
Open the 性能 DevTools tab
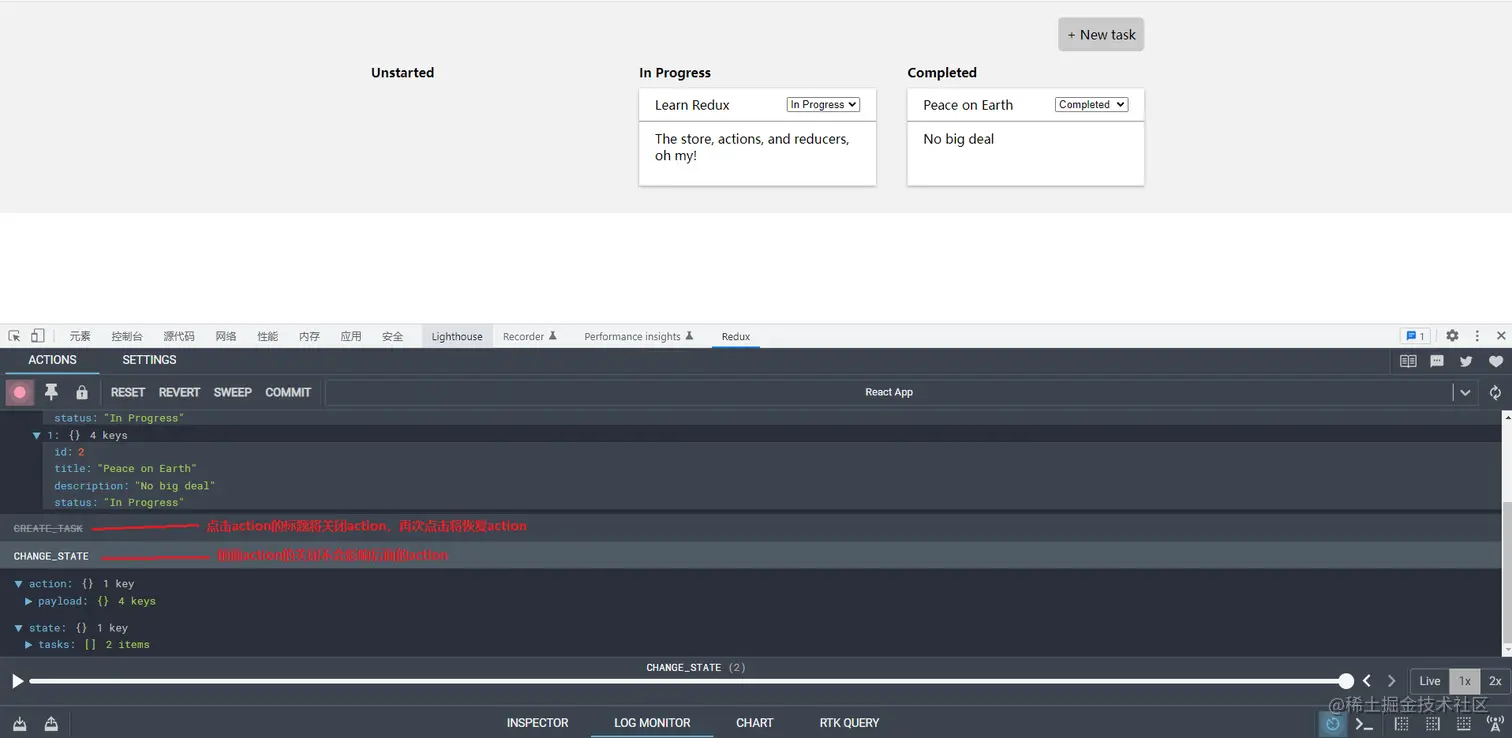tap(267, 337)
